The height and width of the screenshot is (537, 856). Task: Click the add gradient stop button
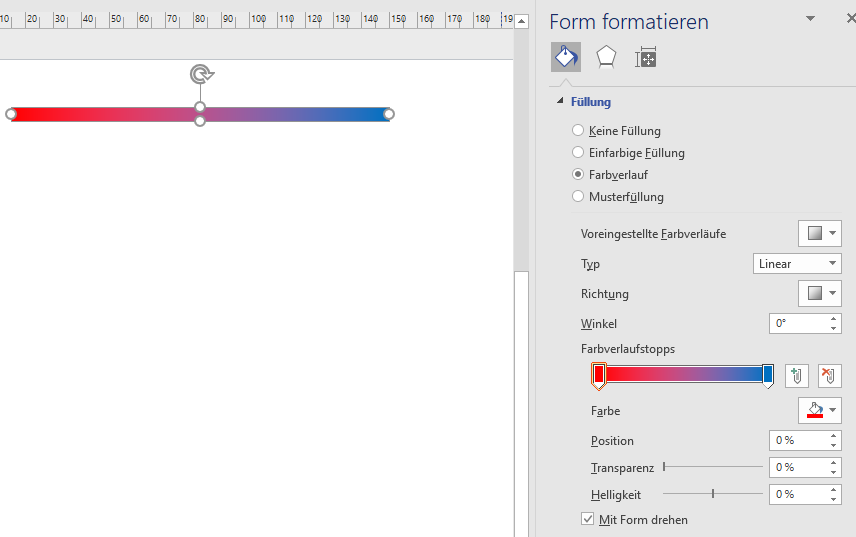[x=796, y=376]
